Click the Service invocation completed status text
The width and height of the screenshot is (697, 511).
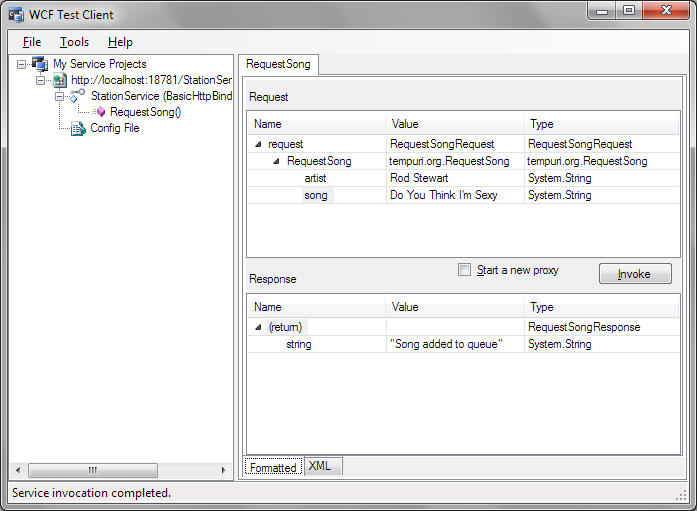pyautogui.click(x=92, y=493)
